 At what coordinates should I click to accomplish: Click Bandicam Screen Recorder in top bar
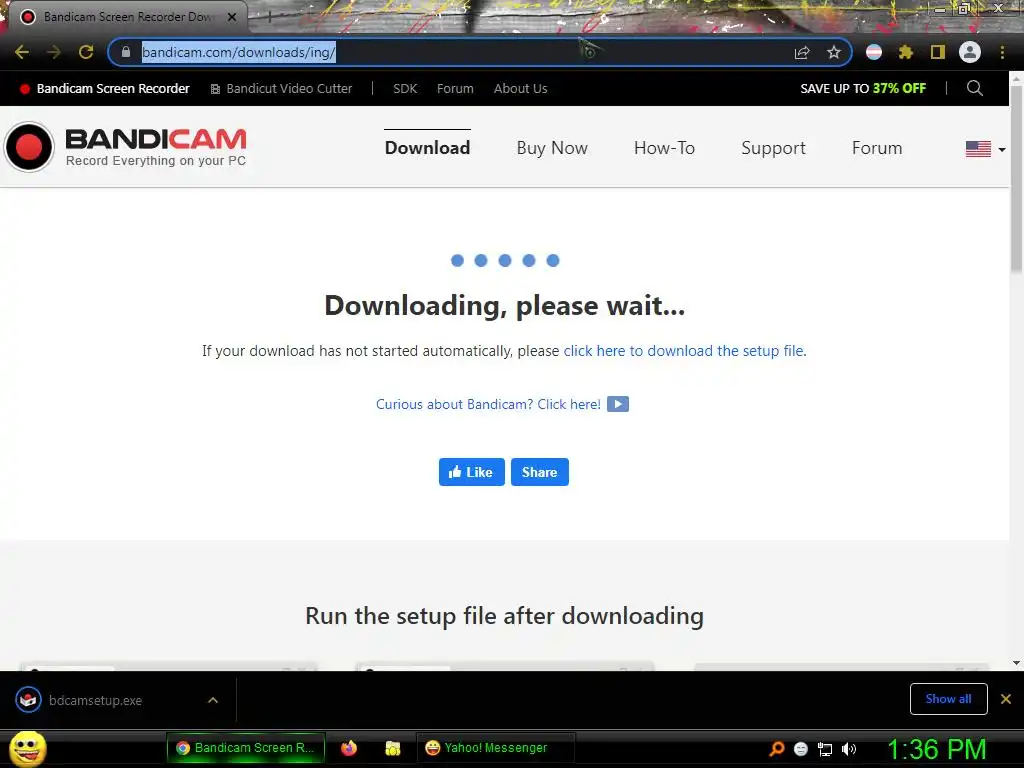tap(104, 88)
